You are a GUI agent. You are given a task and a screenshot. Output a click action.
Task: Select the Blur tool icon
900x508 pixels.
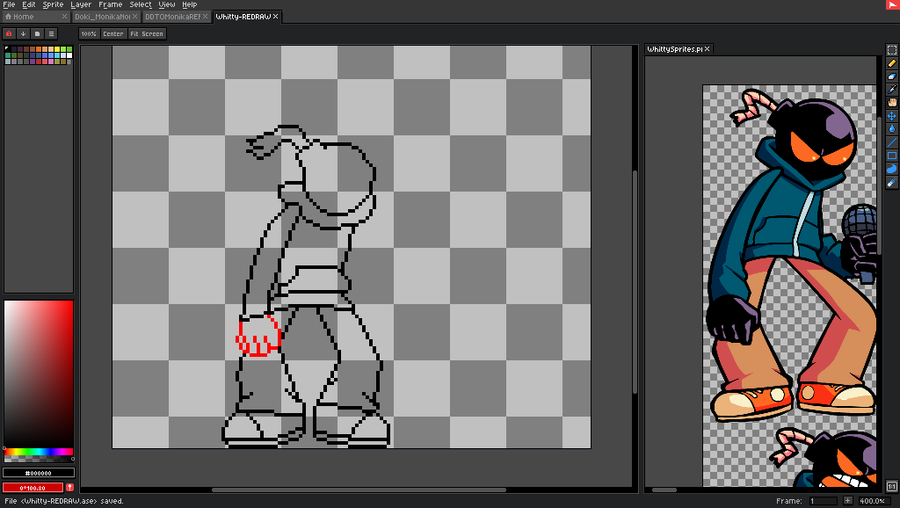coord(891,183)
